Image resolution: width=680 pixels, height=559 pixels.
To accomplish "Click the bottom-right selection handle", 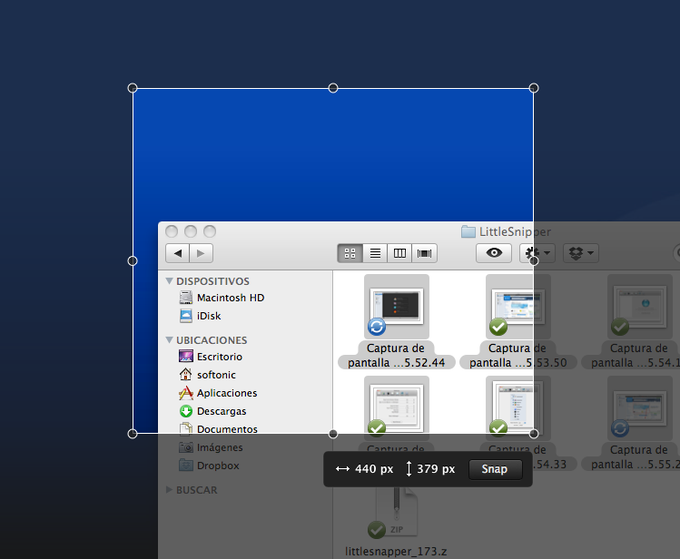I will point(534,434).
